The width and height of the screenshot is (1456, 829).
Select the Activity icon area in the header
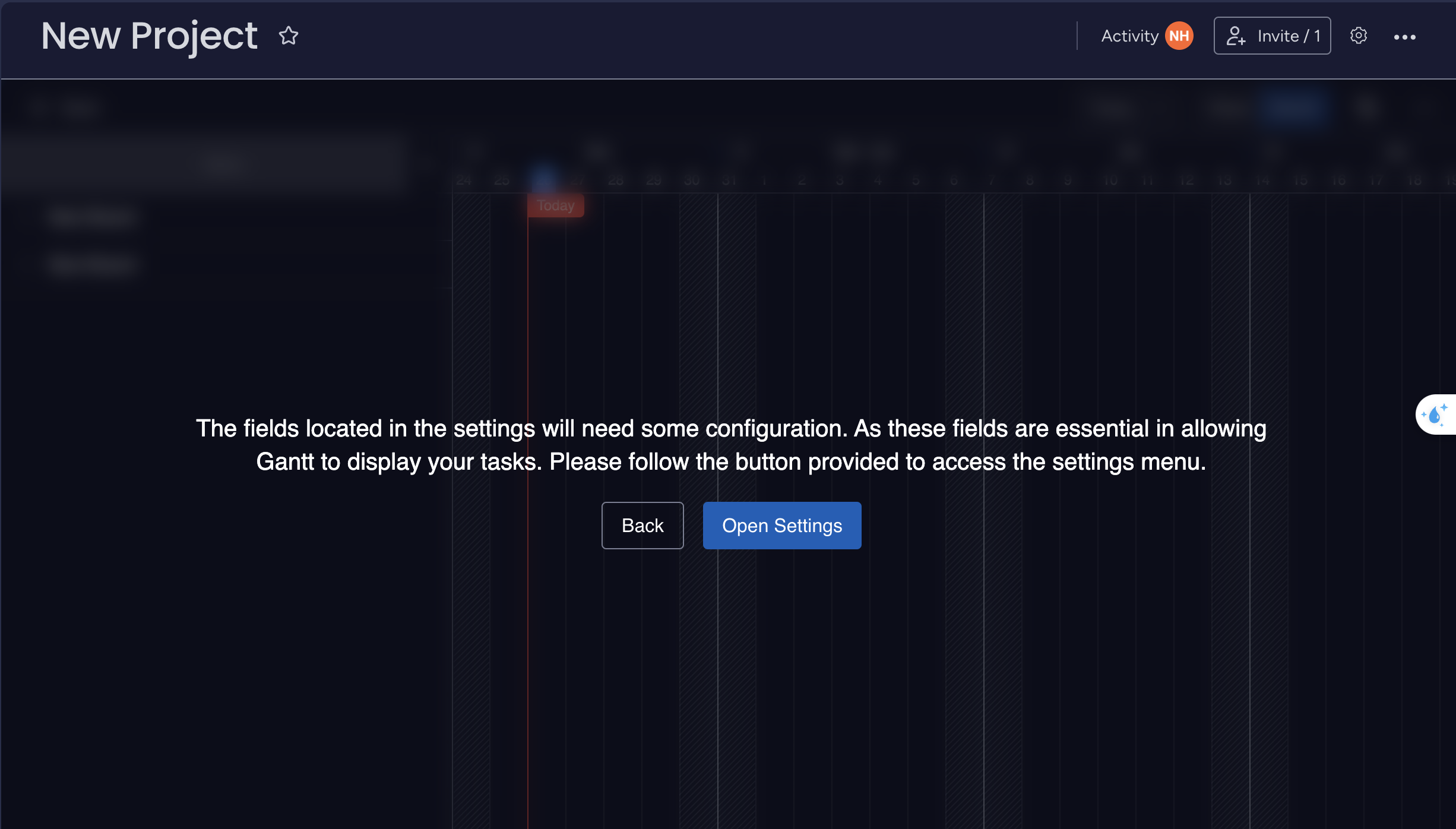pyautogui.click(x=1130, y=35)
